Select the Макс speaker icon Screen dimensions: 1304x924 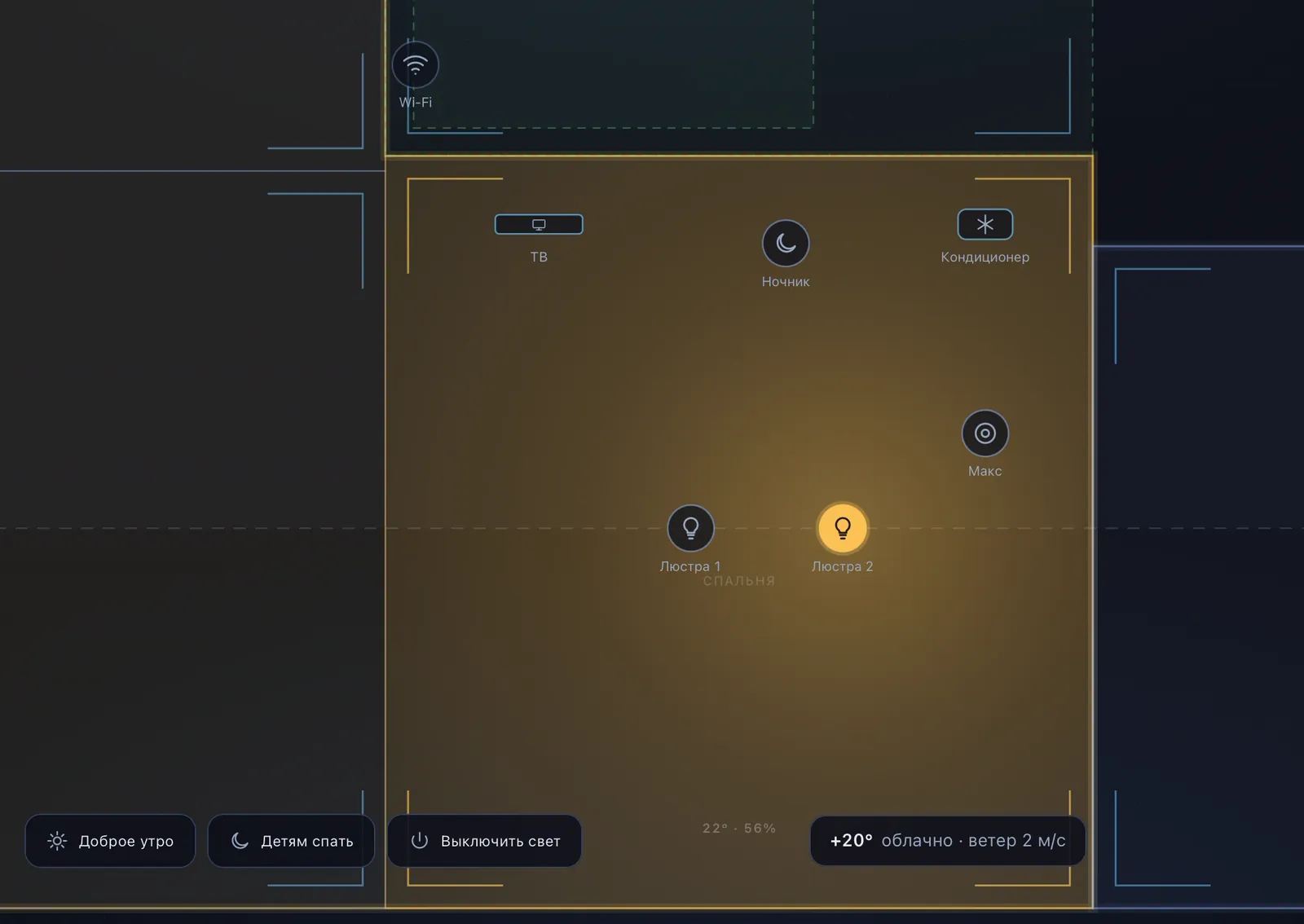click(985, 433)
